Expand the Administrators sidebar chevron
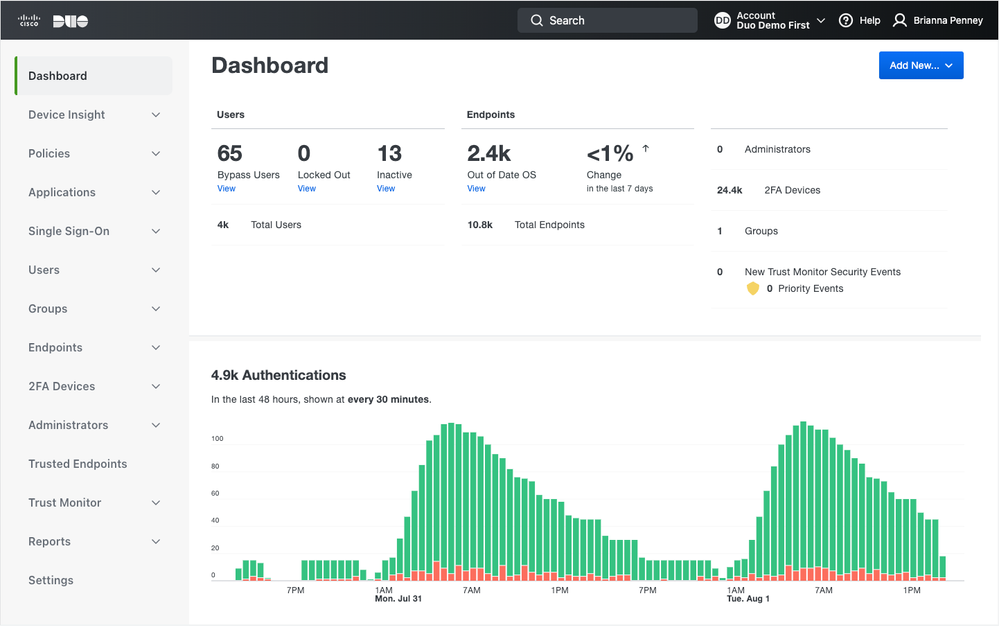 point(156,425)
